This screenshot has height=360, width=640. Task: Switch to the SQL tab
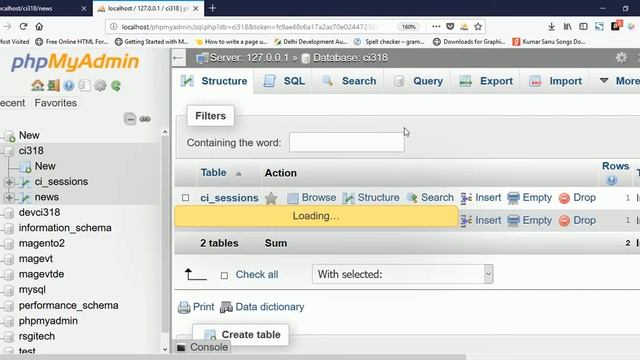tap(284, 81)
